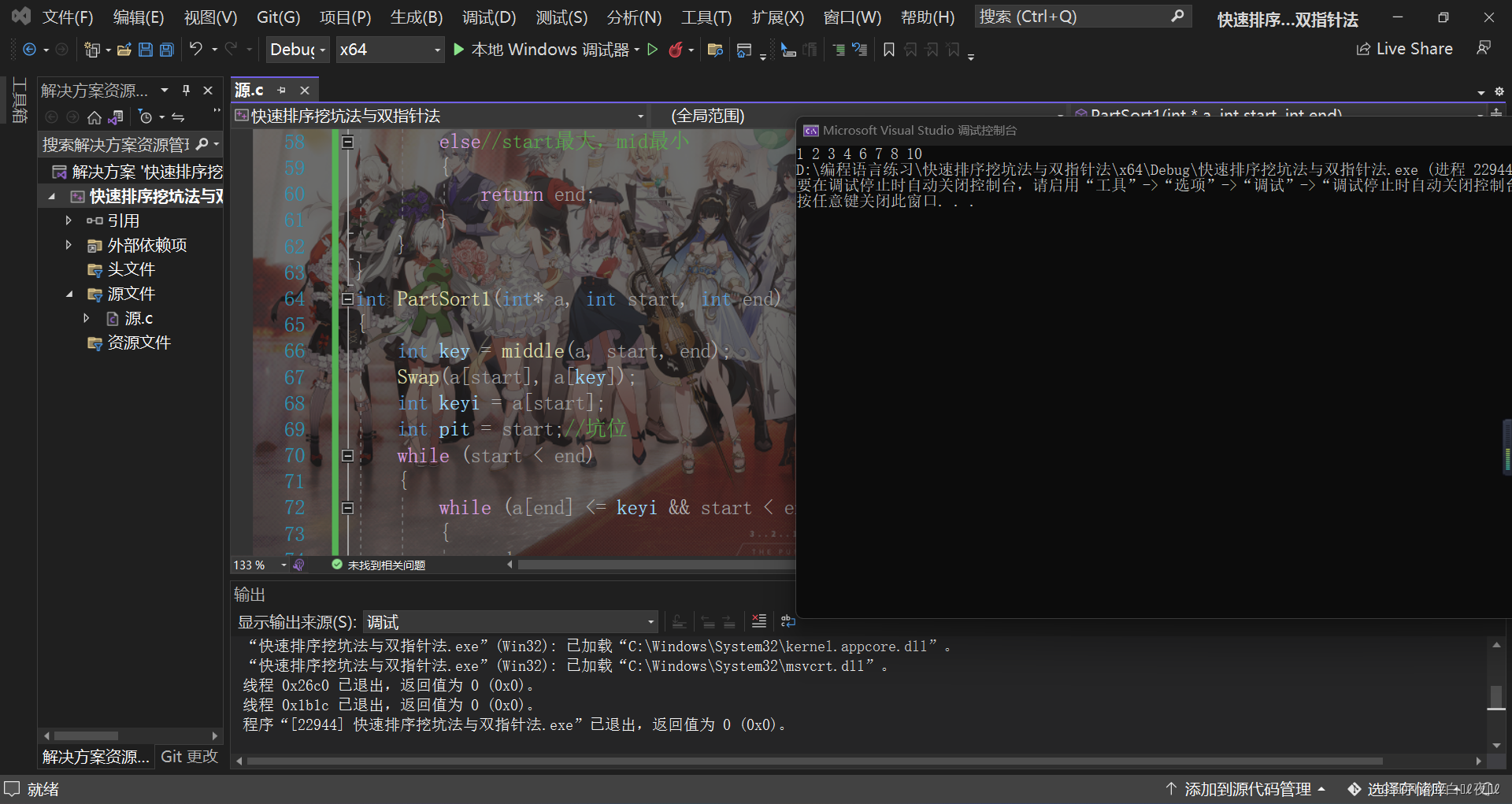The image size is (1512, 804).
Task: Expand the 外部依赖项 tree node
Action: point(69,245)
